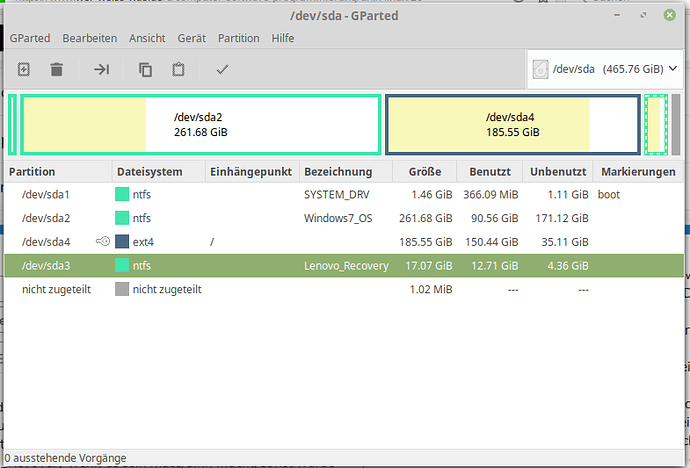Click the mount point / of sda4
Screen dimensions: 690x468
tap(212, 242)
